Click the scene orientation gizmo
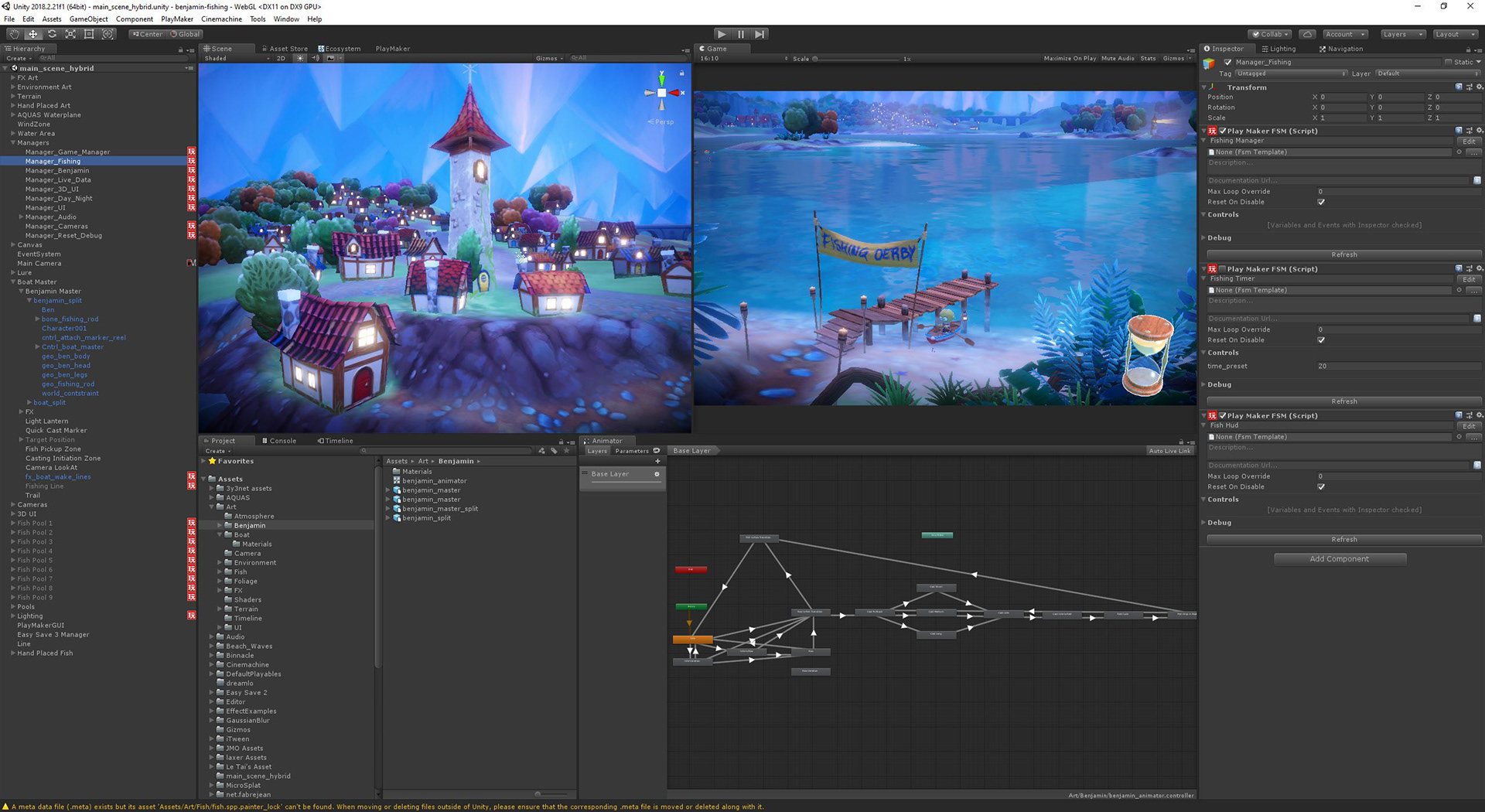Viewport: 1485px width, 812px height. [663, 92]
